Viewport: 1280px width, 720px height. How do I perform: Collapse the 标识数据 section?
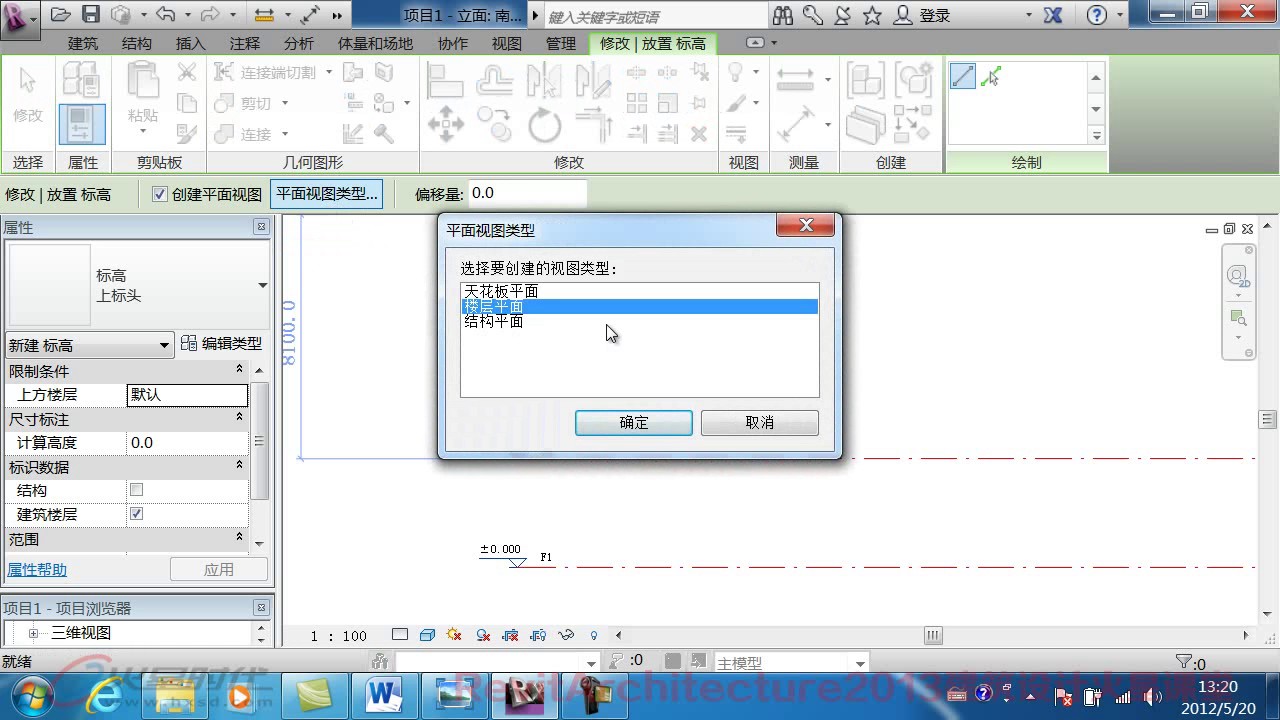pyautogui.click(x=239, y=466)
